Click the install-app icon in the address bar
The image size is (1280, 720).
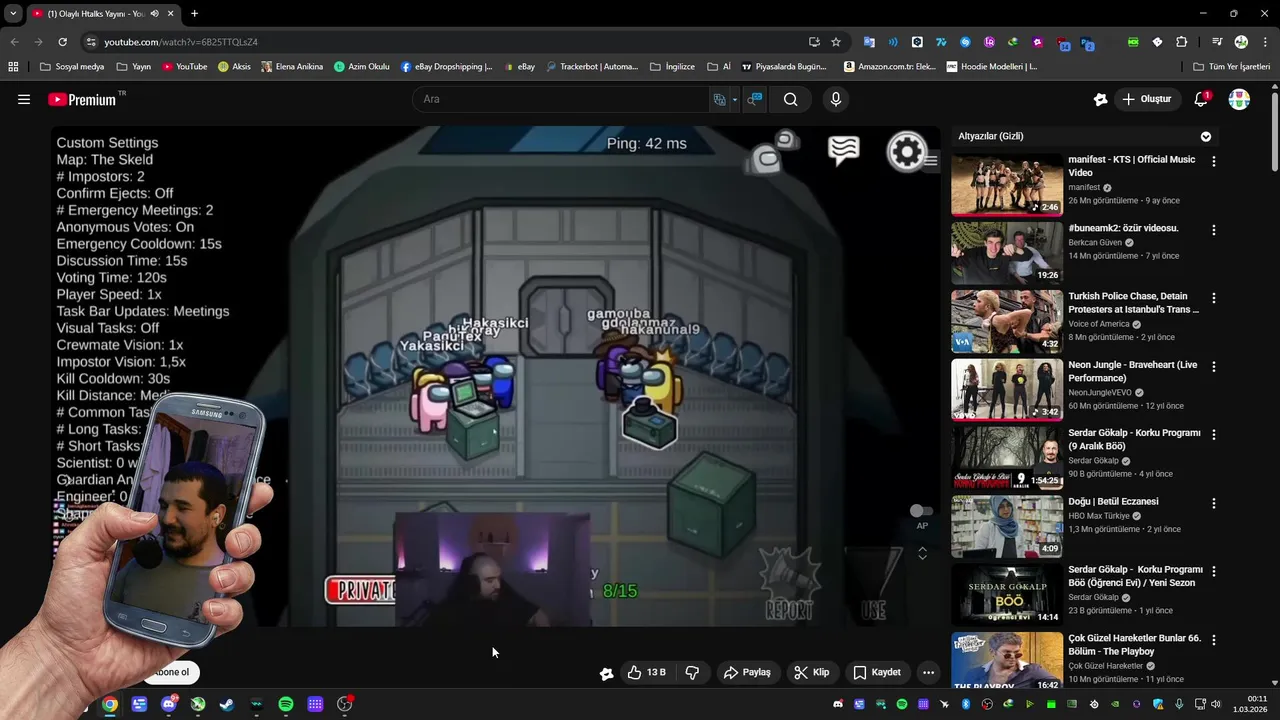coord(814,42)
